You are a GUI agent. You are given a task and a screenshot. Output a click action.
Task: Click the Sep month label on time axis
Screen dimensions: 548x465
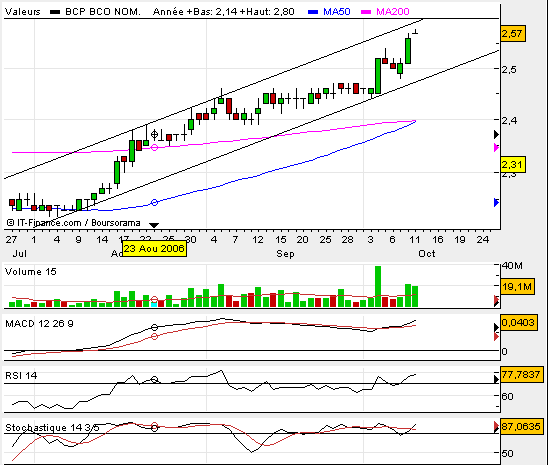pos(285,254)
